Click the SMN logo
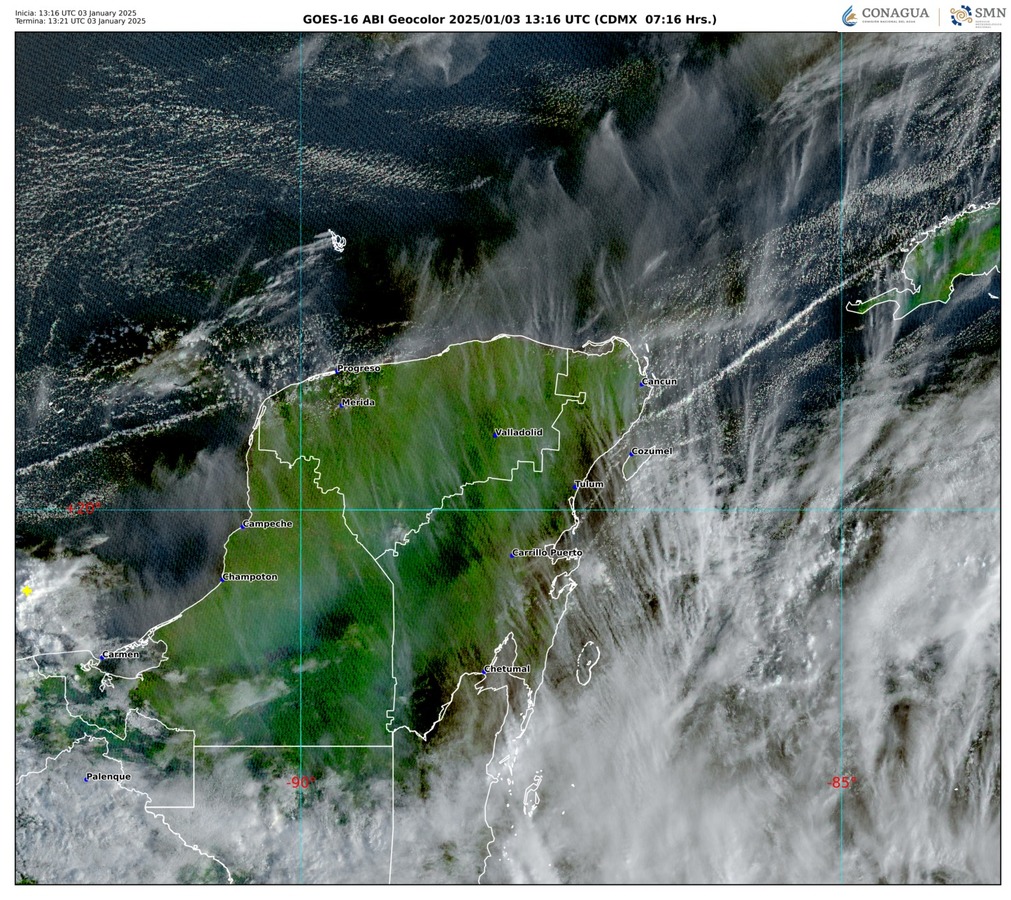The height and width of the screenshot is (900, 1011). pyautogui.click(x=974, y=16)
